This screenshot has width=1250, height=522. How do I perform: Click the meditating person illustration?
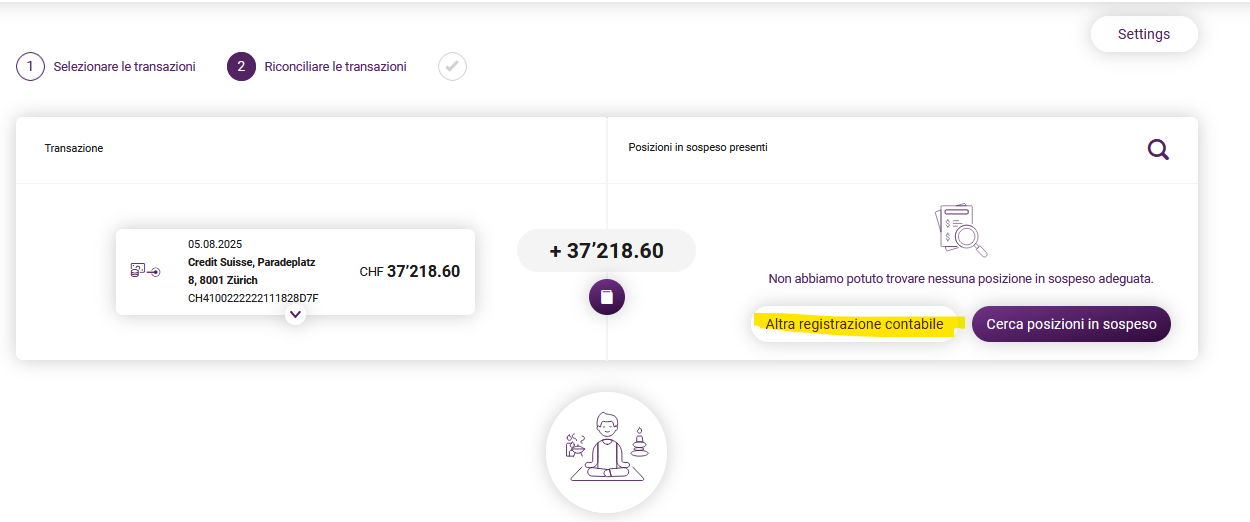click(x=606, y=452)
